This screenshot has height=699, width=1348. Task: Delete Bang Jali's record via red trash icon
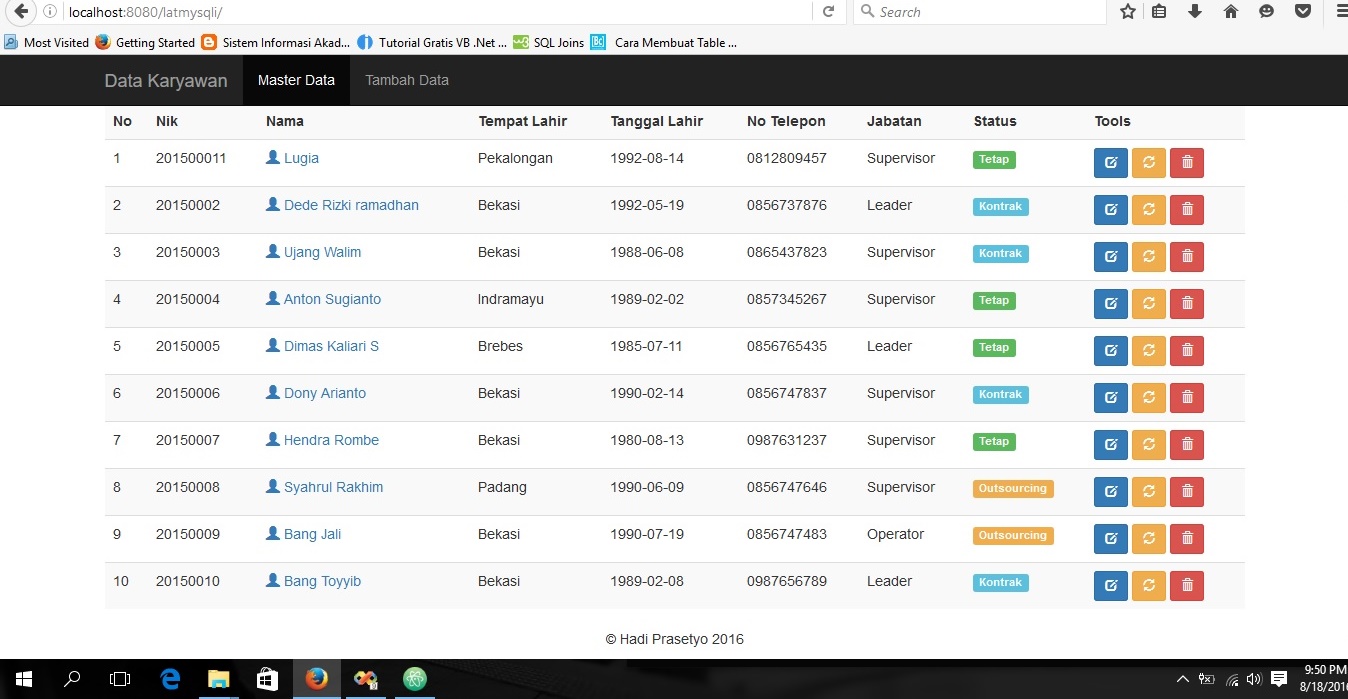[1186, 538]
